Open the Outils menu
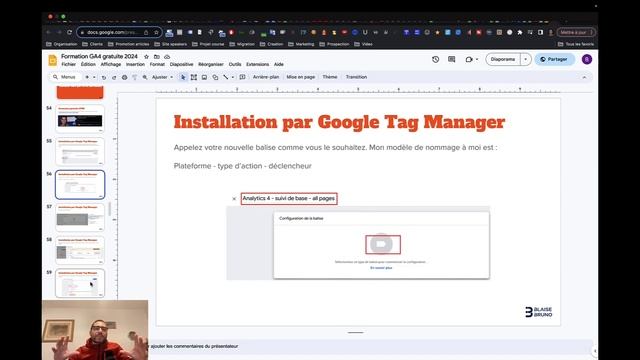Image resolution: width=640 pixels, height=360 pixels. click(235, 64)
